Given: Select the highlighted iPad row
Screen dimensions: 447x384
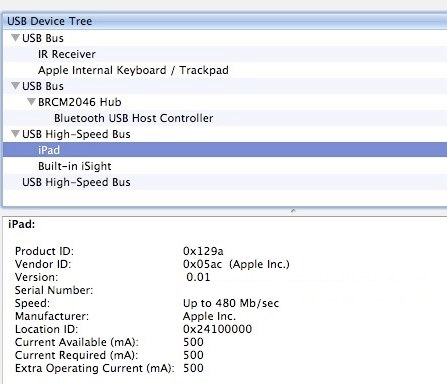Looking at the screenshot, I should pyautogui.click(x=225, y=150).
